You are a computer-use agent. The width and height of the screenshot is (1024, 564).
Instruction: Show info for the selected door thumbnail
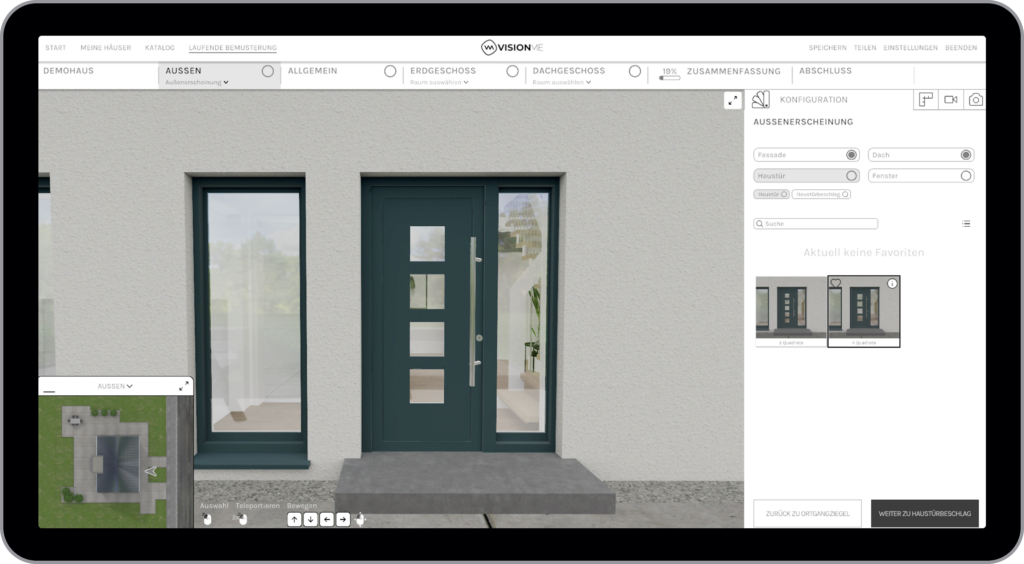[892, 284]
